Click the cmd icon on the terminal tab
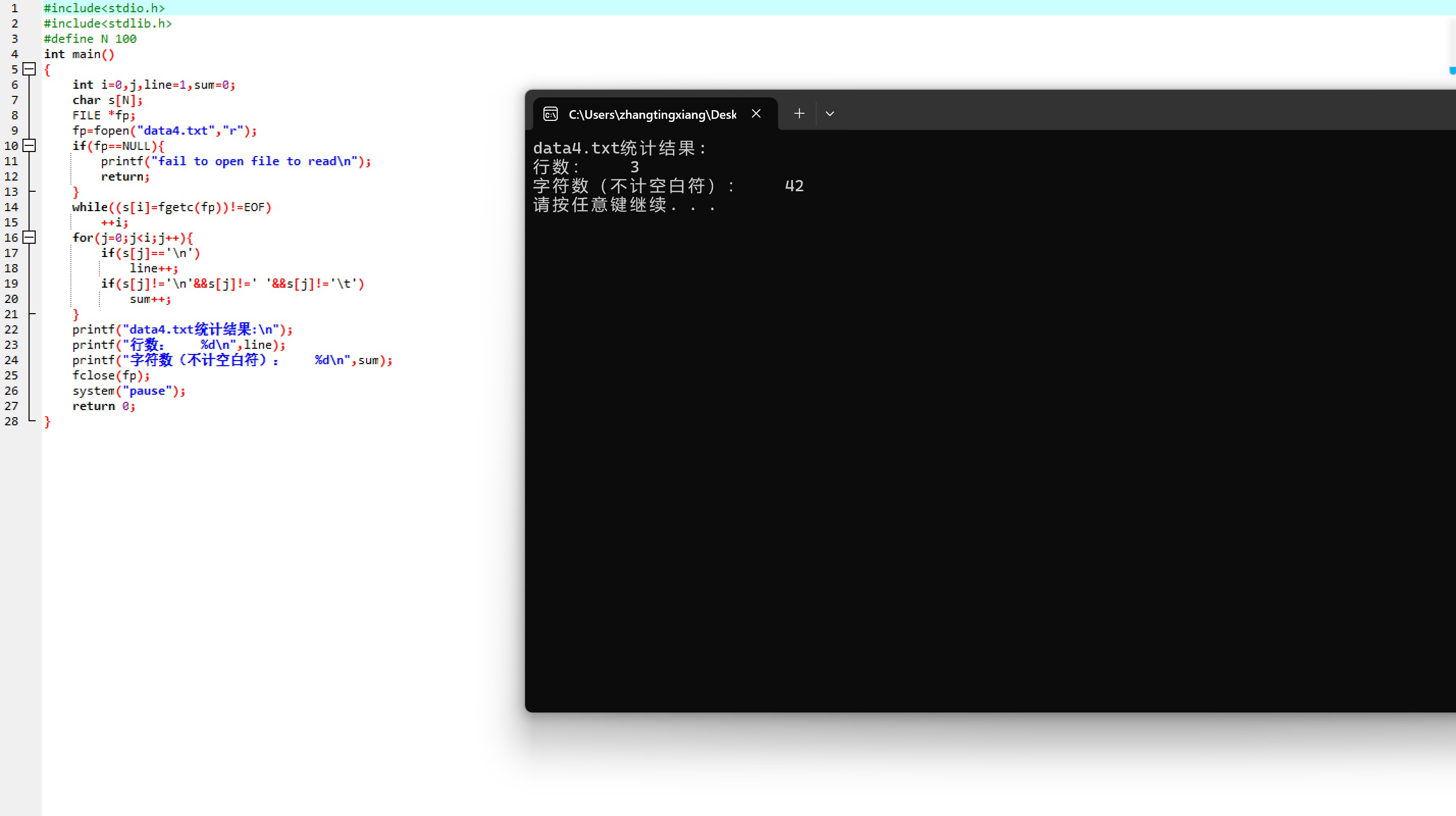The width and height of the screenshot is (1456, 816). click(551, 114)
